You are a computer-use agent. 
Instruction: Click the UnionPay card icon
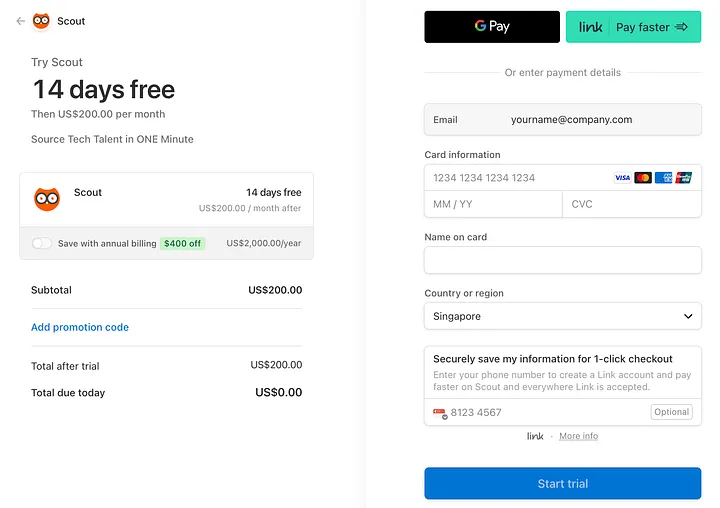(x=684, y=178)
